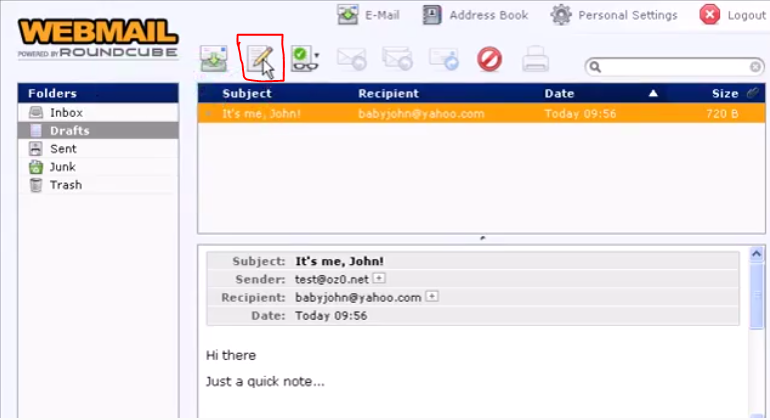The height and width of the screenshot is (420, 770).
Task: Click the Webmail Roundcube logo
Action: pos(98,38)
